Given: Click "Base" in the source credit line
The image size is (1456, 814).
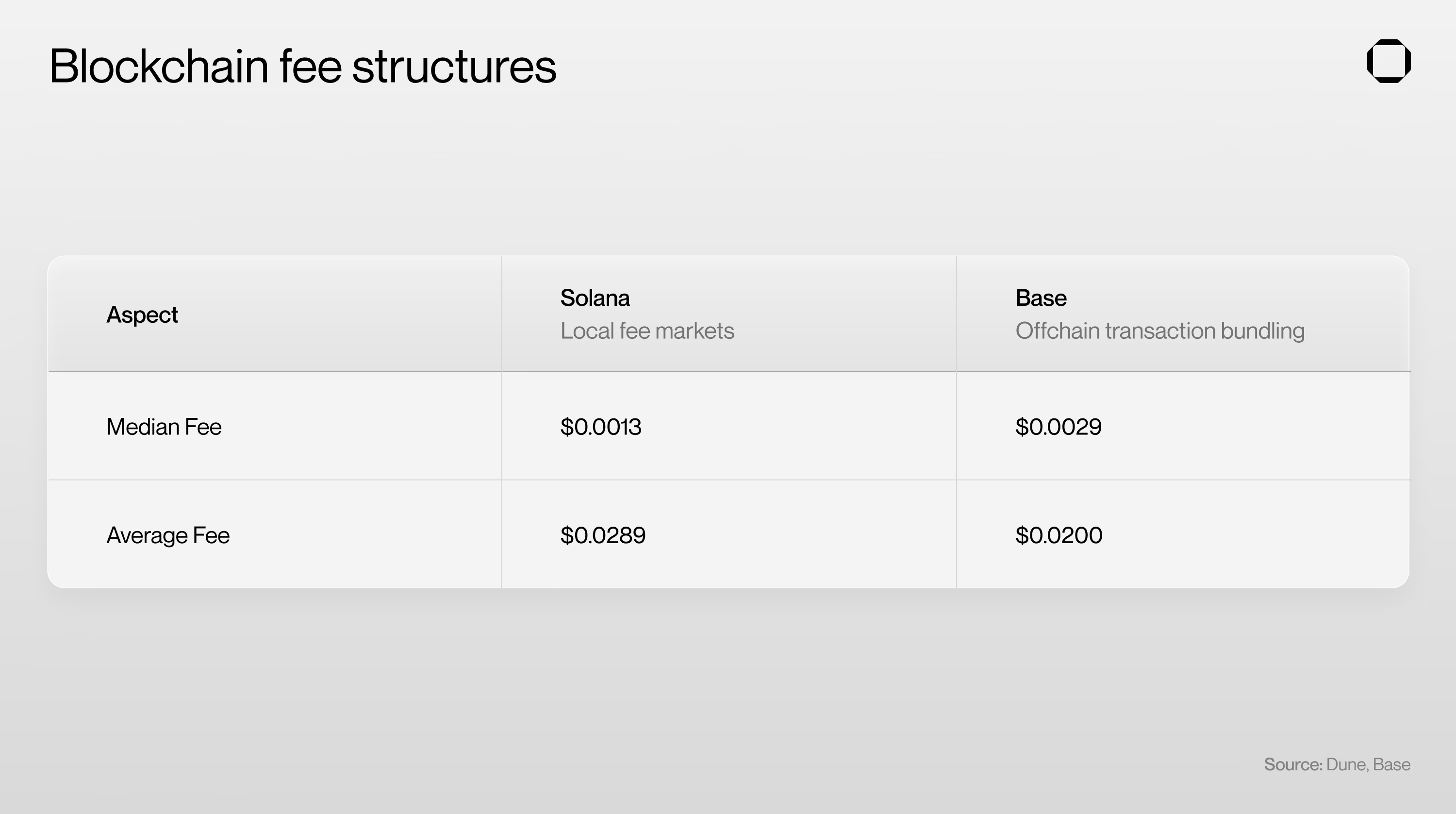Looking at the screenshot, I should pos(1391,764).
